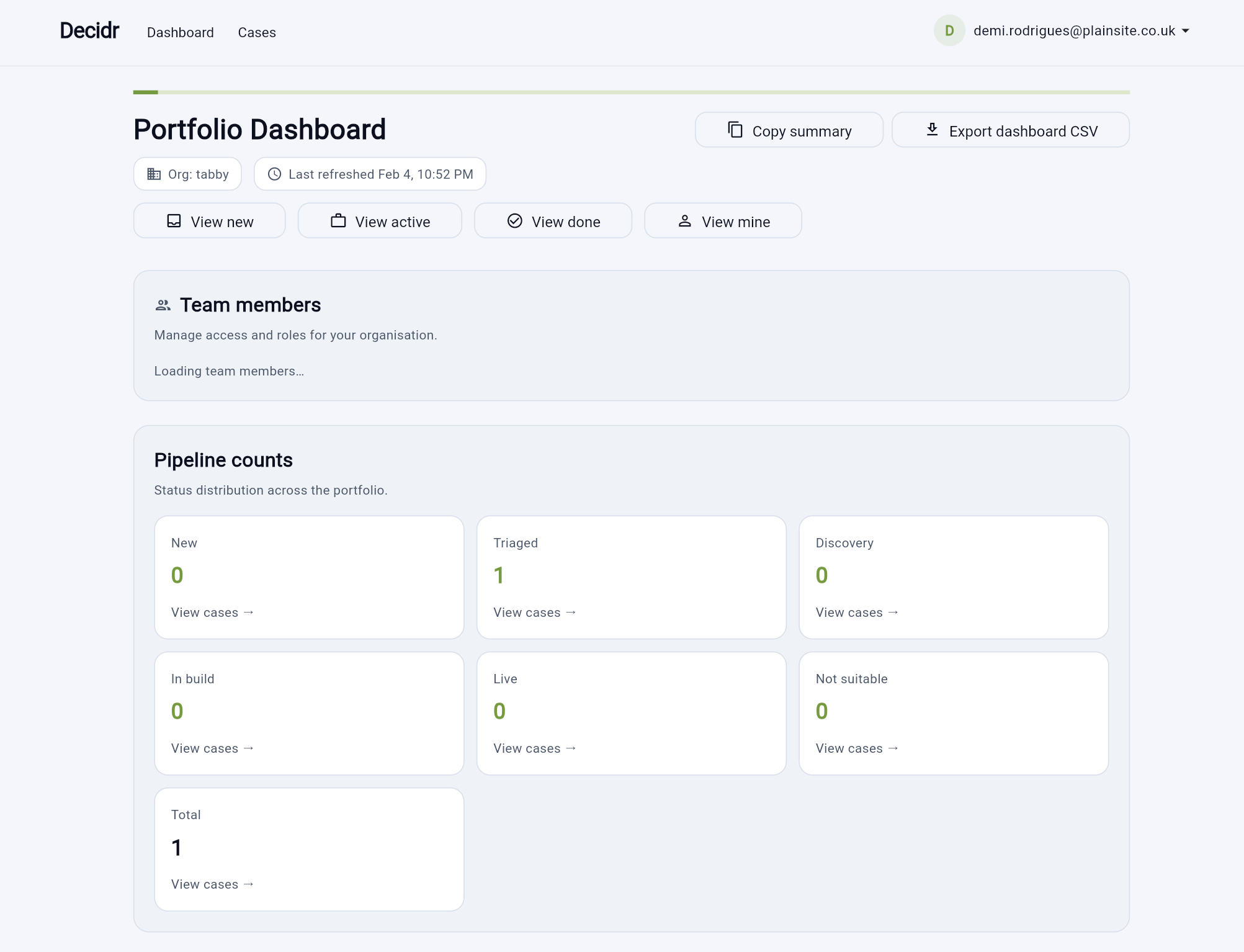
Task: Click the Team members people icon
Action: click(163, 305)
